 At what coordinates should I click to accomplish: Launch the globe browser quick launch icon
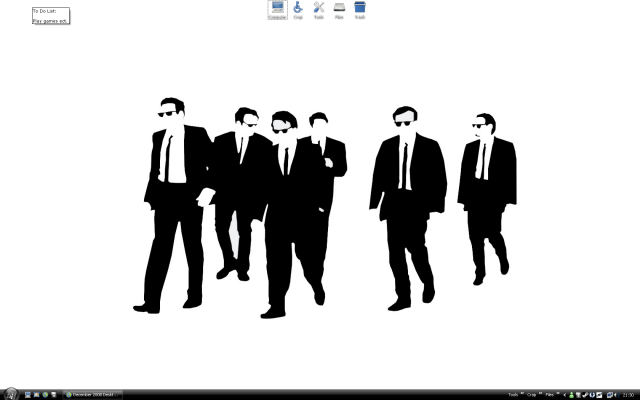pos(45,395)
